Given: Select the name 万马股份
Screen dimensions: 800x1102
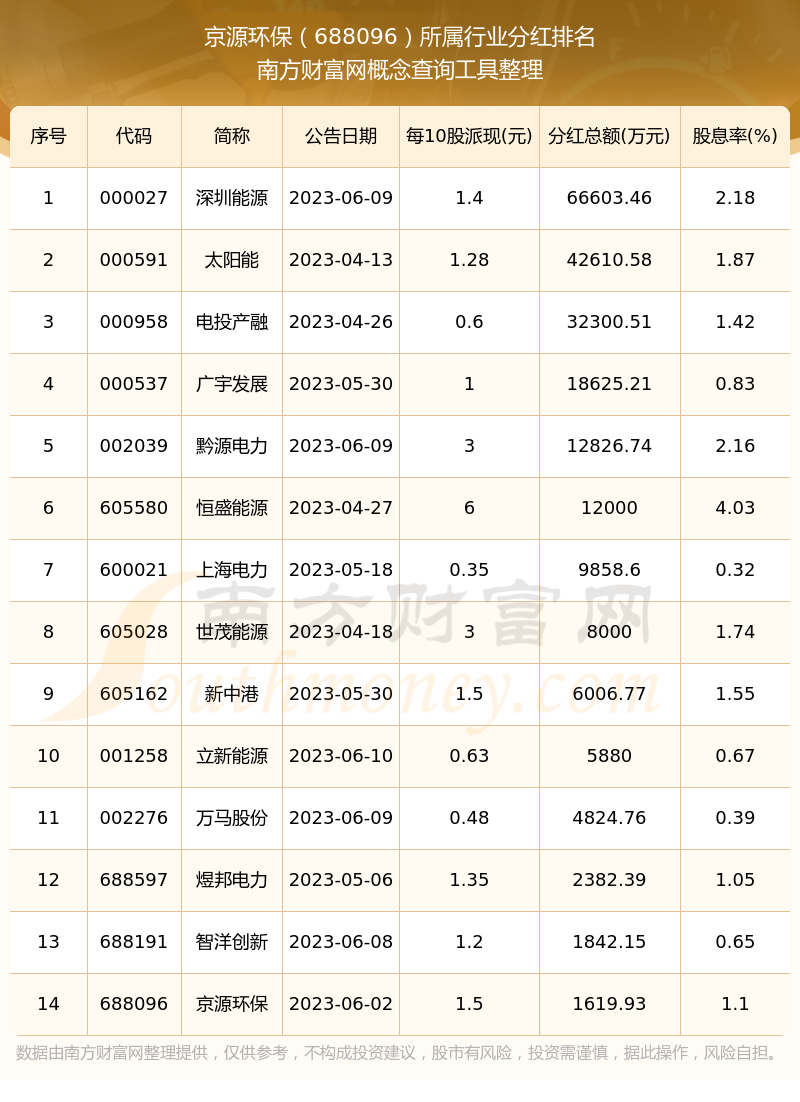Looking at the screenshot, I should (232, 818).
